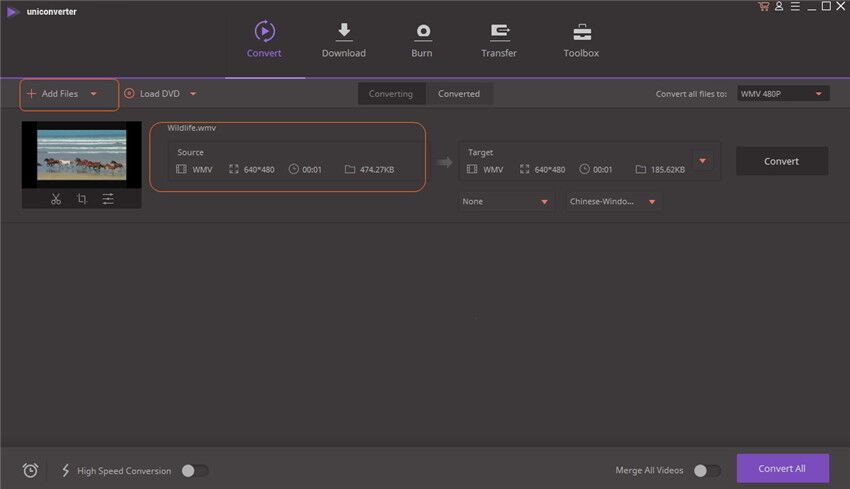Click the target duration 00:01

click(602, 170)
